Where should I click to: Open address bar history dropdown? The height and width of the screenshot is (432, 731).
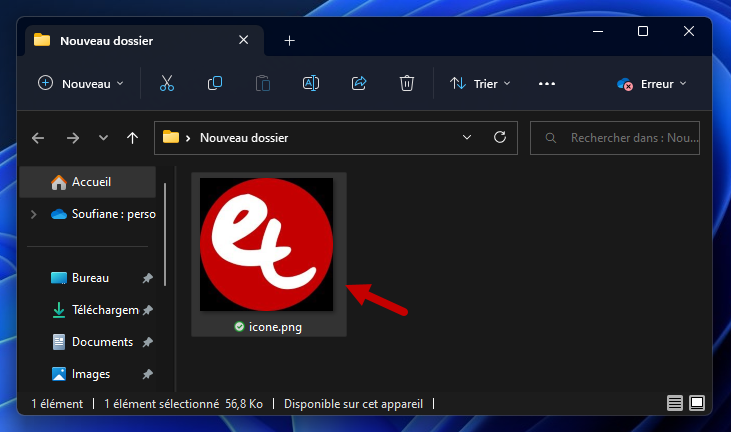tap(467, 137)
